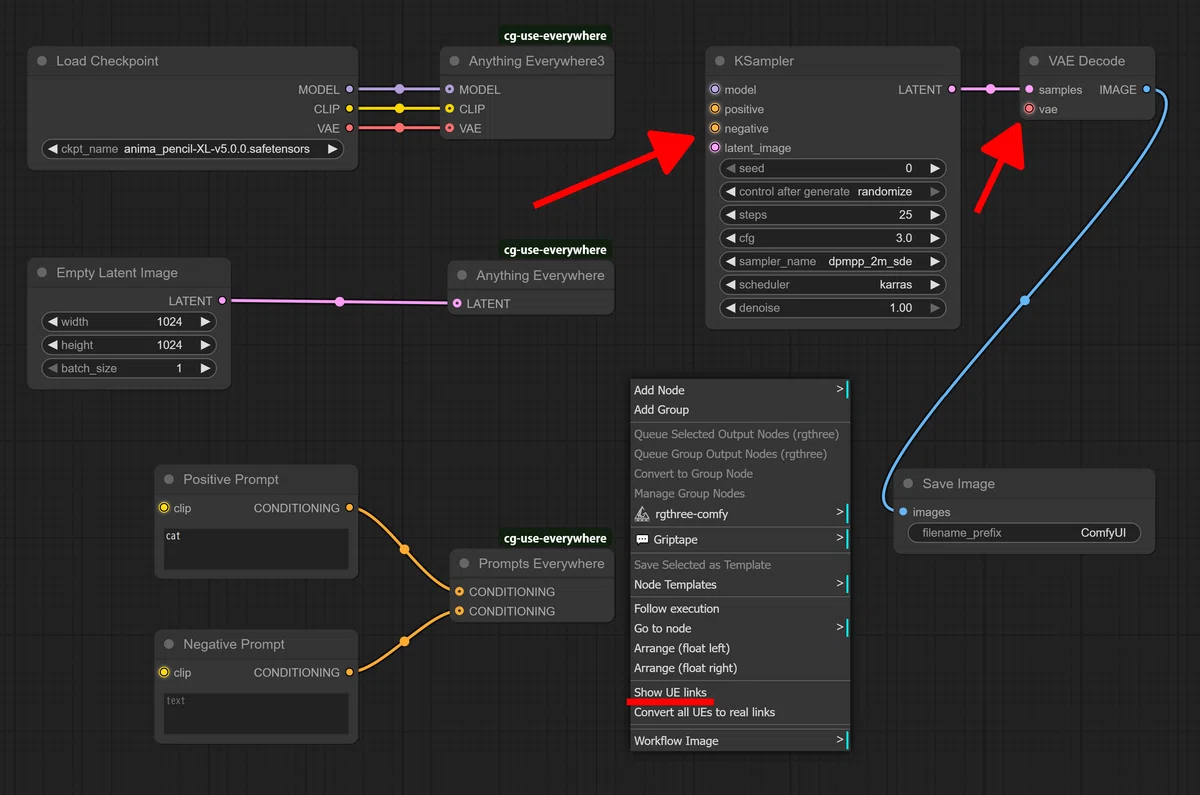Click the rgthree-comfy menu icon
This screenshot has width=1200, height=795.
[x=642, y=514]
